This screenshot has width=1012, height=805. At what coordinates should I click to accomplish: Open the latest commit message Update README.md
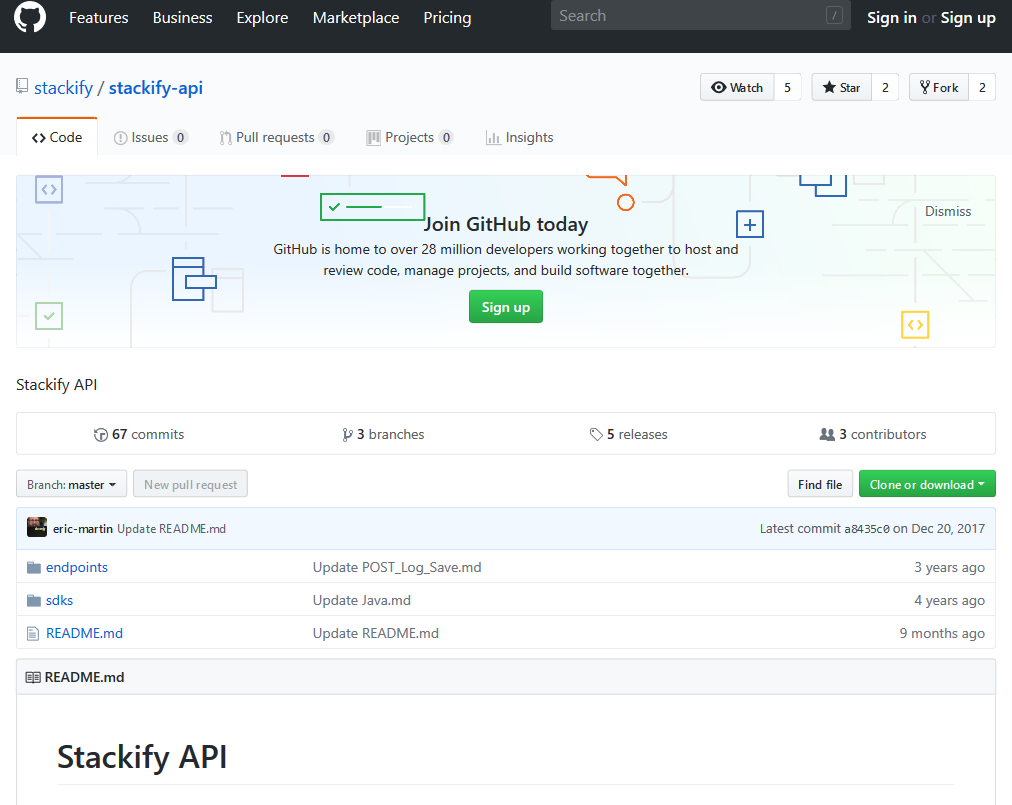[x=172, y=529]
